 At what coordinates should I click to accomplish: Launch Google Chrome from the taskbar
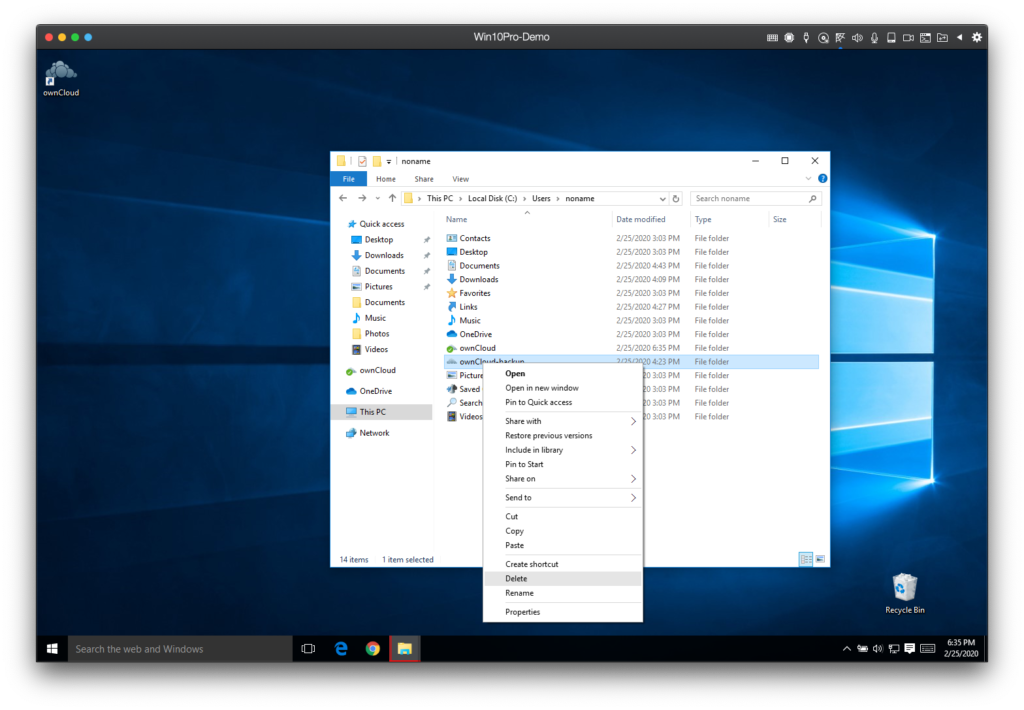[373, 649]
